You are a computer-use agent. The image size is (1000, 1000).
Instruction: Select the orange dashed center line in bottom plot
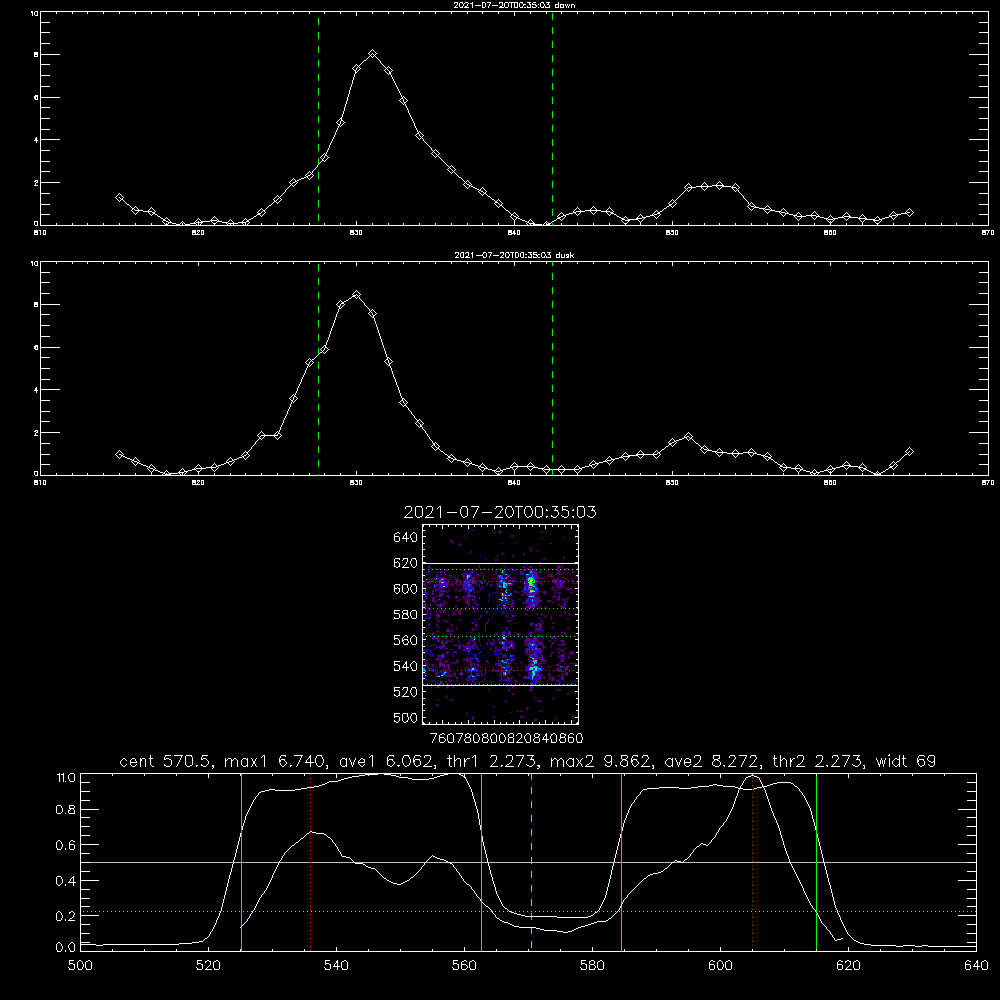pos(531,861)
